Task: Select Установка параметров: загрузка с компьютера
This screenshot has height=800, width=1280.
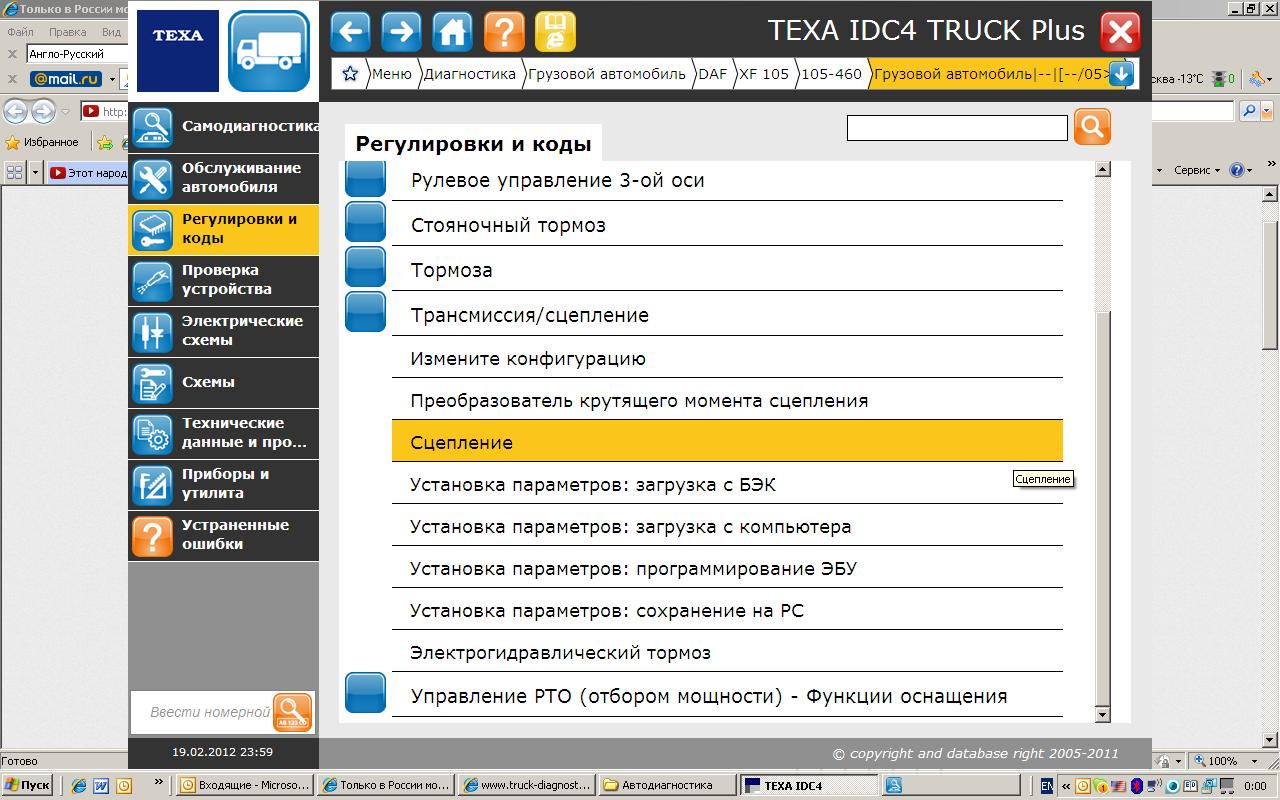Action: coord(727,526)
